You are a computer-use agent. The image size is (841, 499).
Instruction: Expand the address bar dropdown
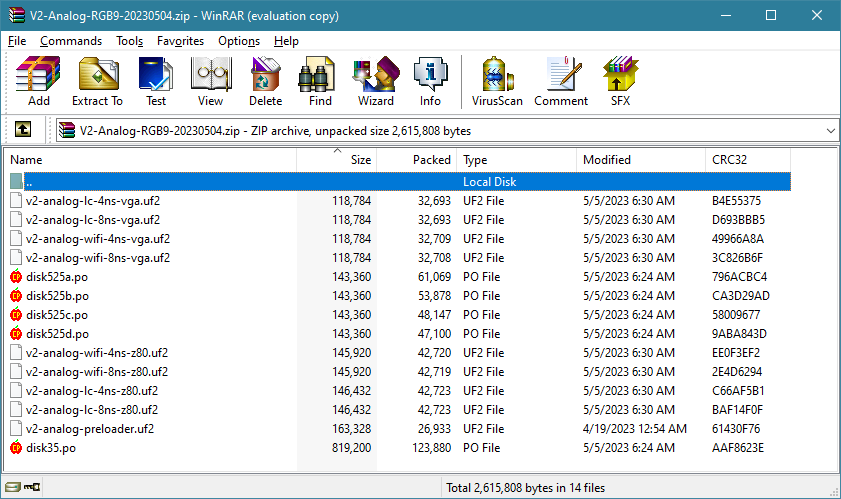point(830,130)
